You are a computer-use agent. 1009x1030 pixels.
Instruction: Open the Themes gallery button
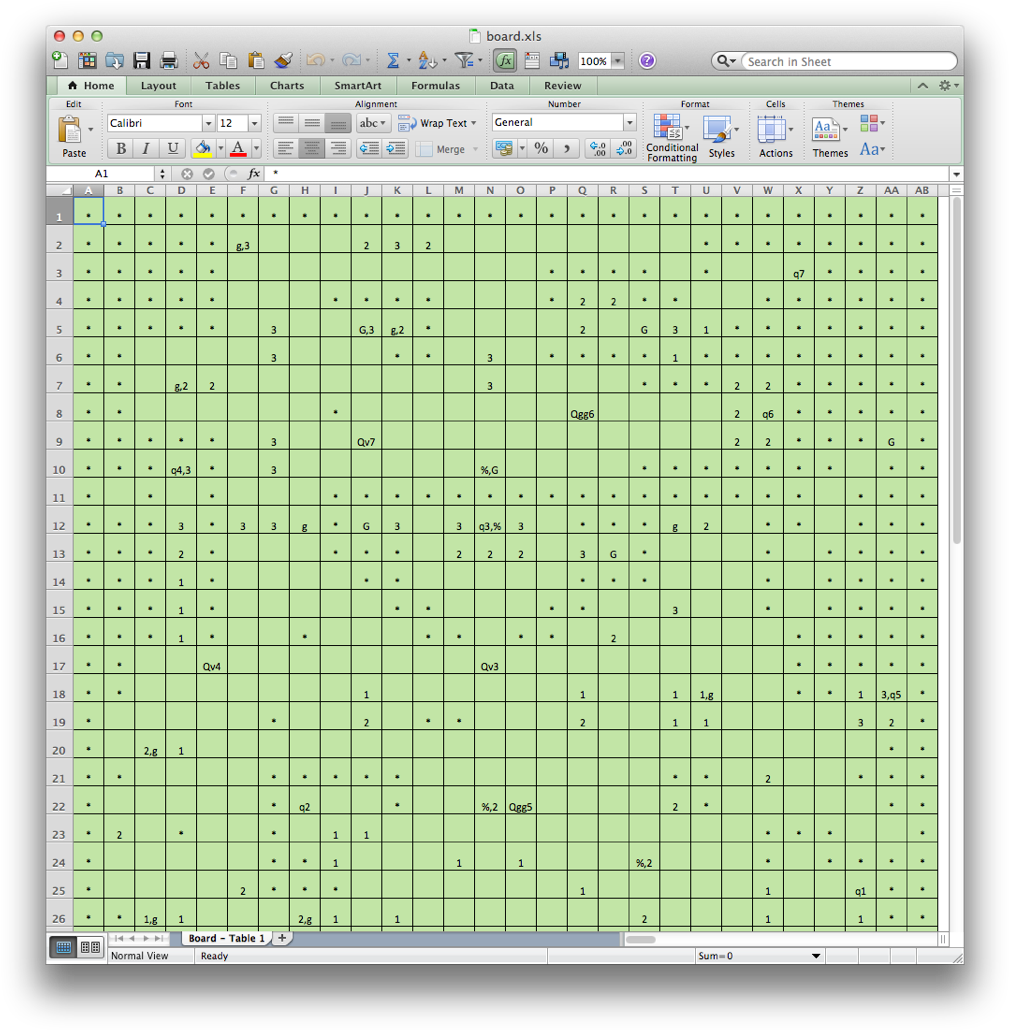[830, 137]
